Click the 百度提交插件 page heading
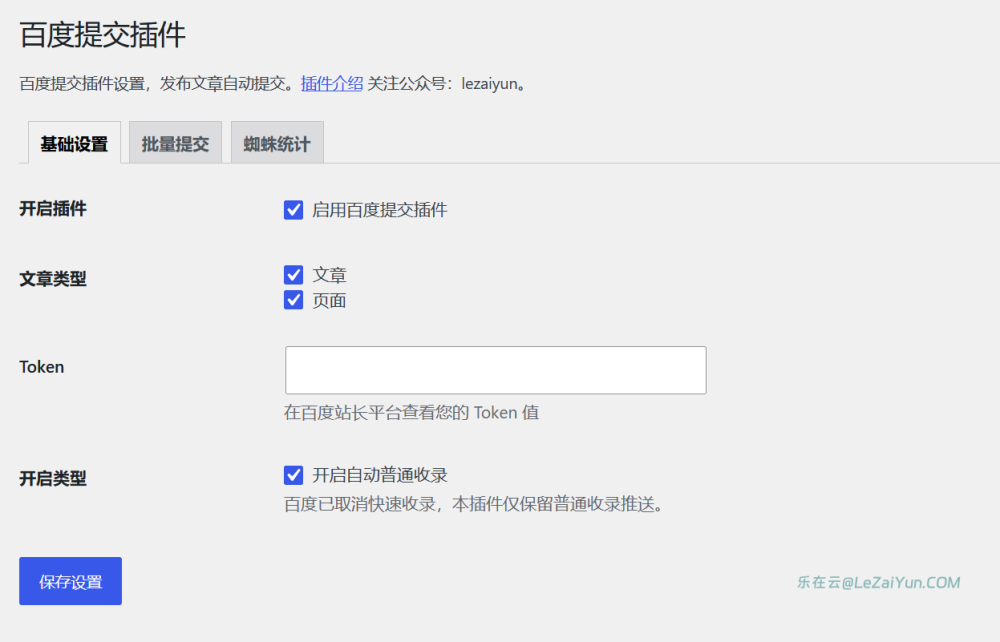The height and width of the screenshot is (642, 1000). tap(103, 34)
